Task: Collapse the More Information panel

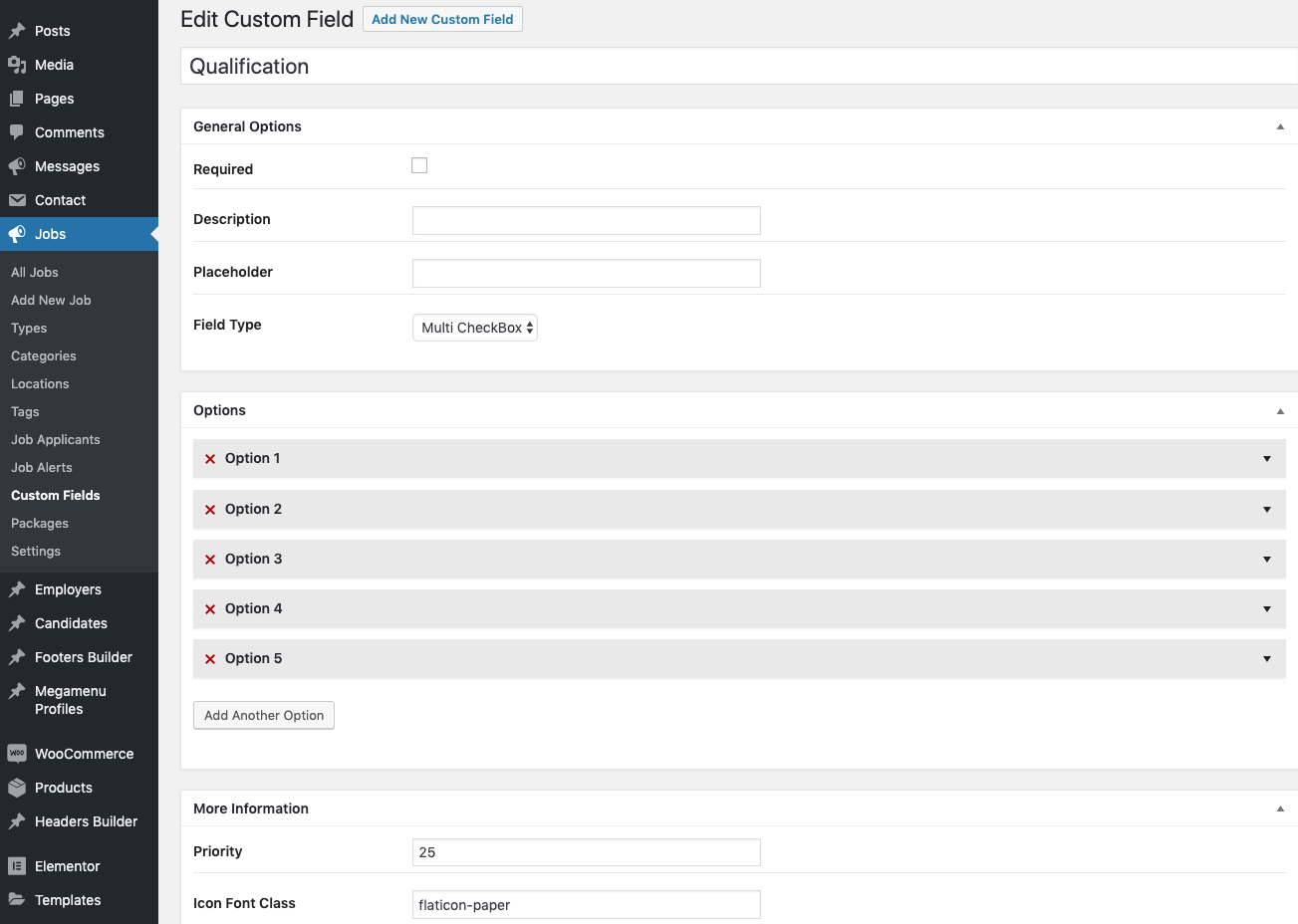Action: click(1280, 808)
